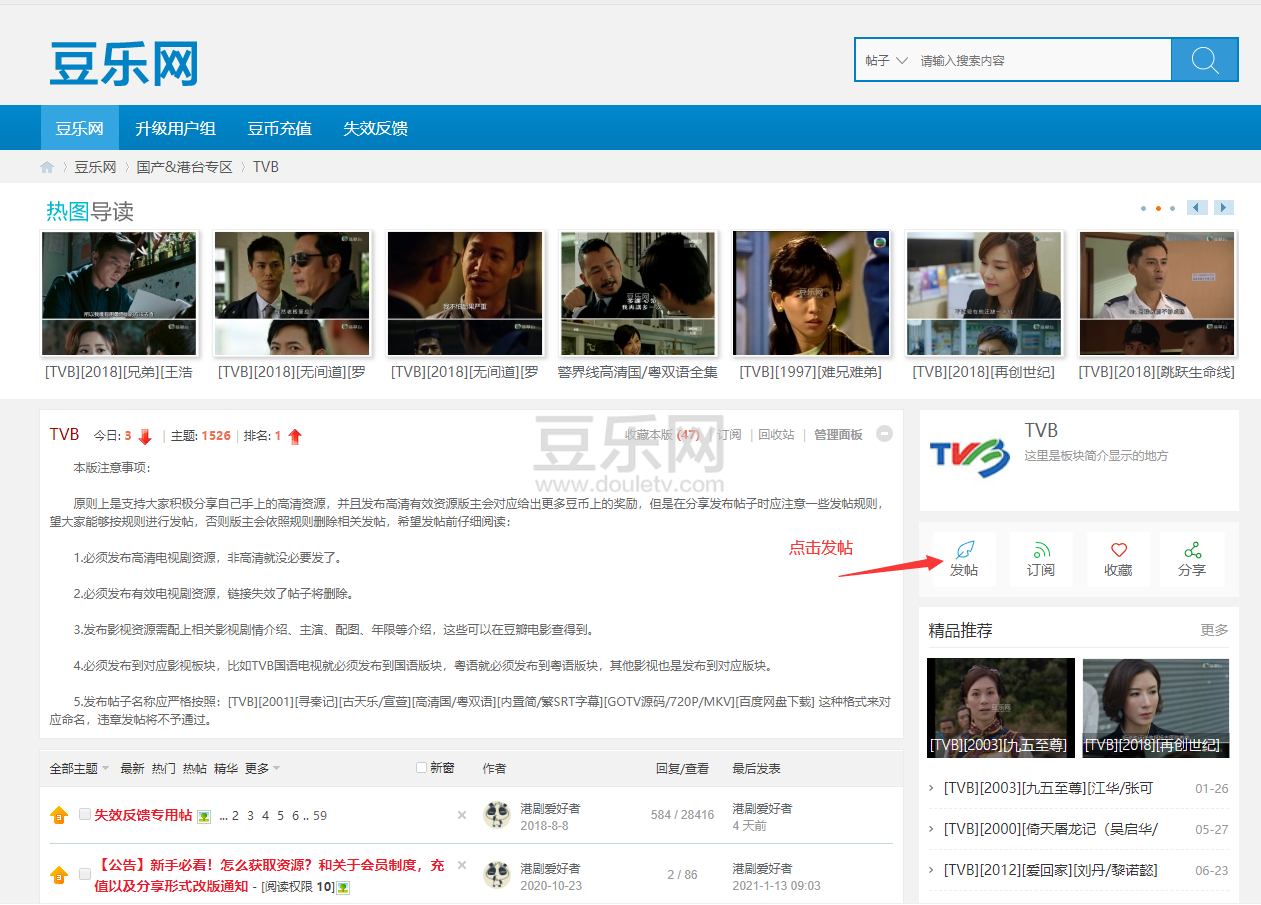Open the 失效反馈 navigation tab

pos(375,128)
